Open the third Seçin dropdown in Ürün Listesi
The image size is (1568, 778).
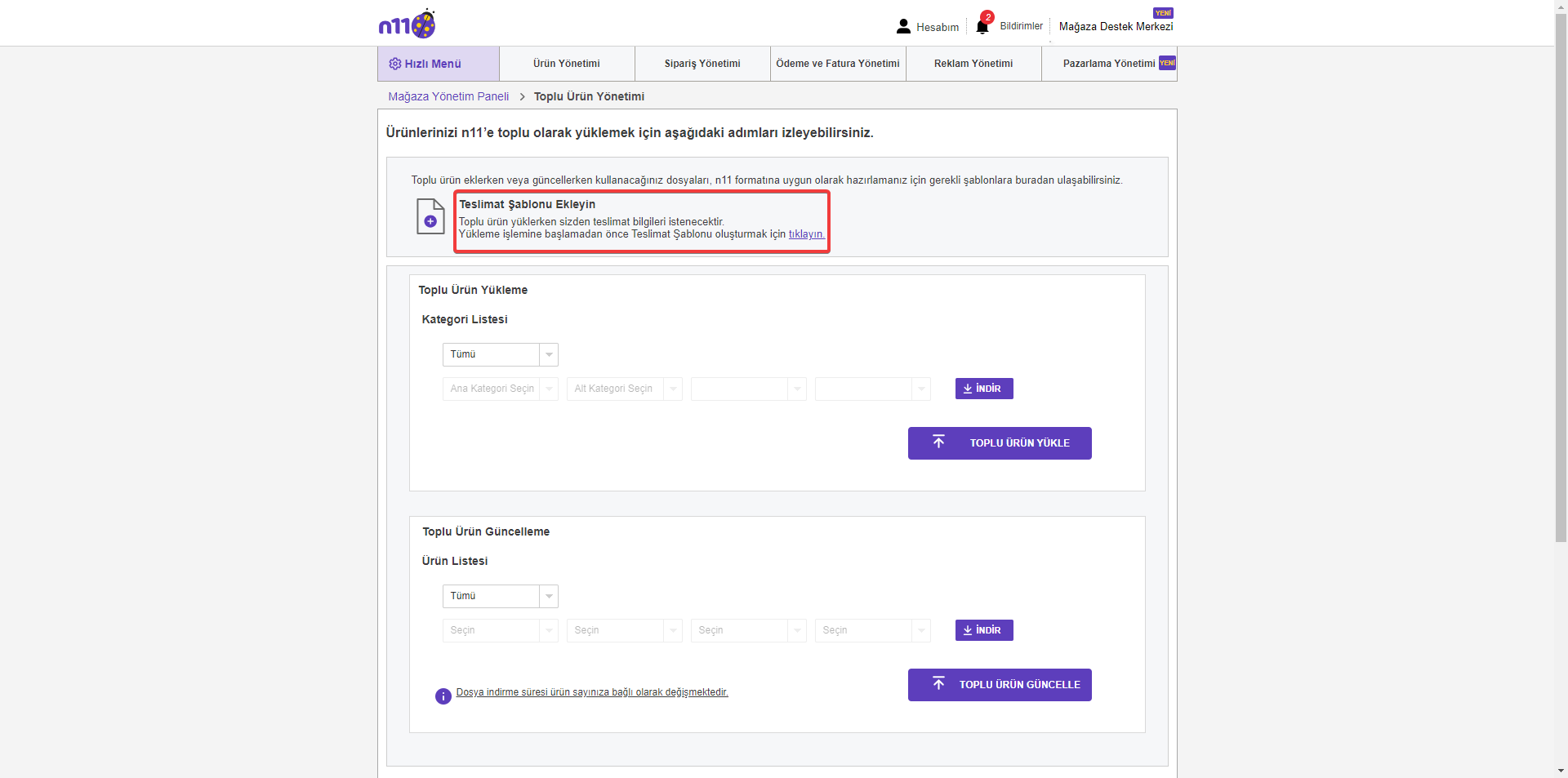coord(749,630)
